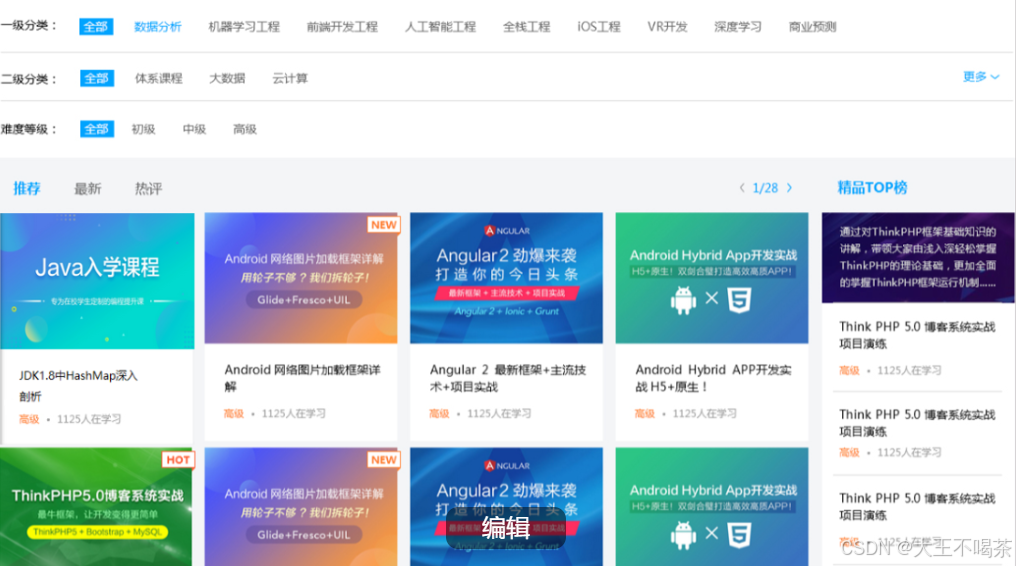
Task: Set difficulty to 中级
Action: point(194,129)
